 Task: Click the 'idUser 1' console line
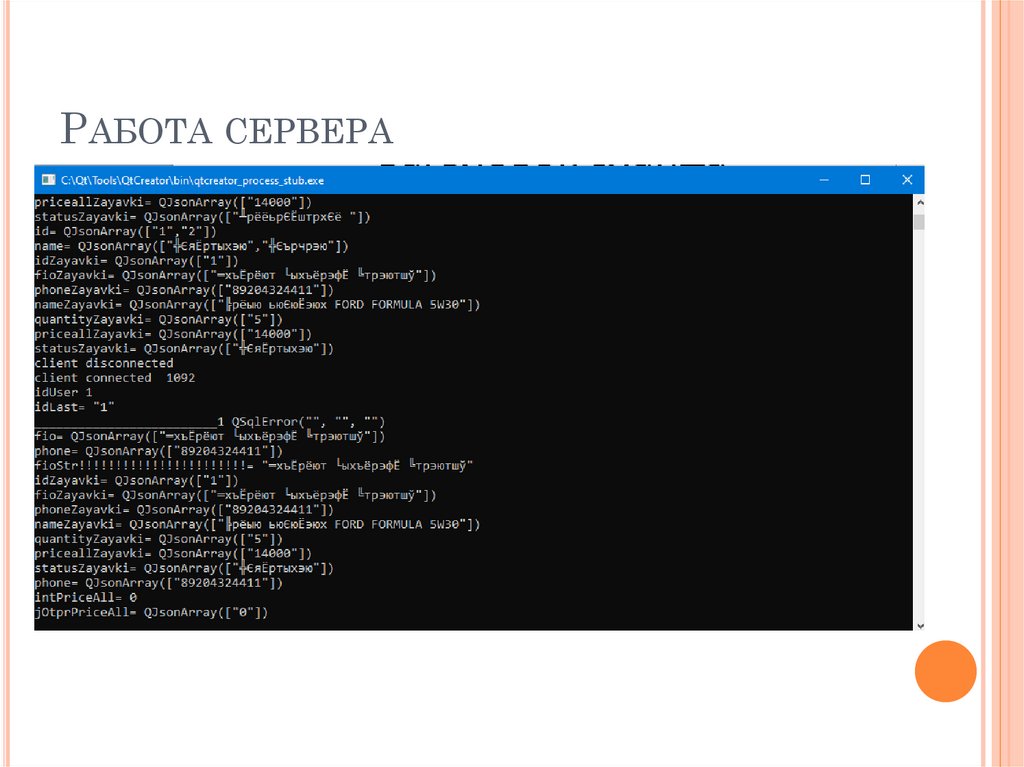tap(63, 393)
